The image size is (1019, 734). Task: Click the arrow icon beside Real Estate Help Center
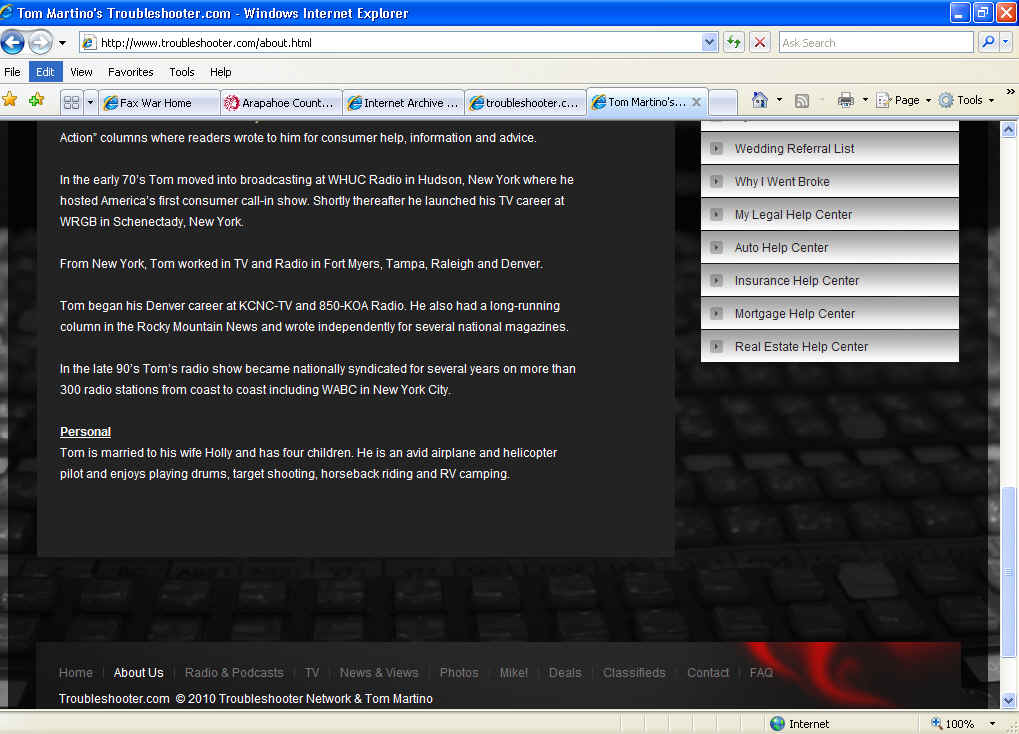716,347
